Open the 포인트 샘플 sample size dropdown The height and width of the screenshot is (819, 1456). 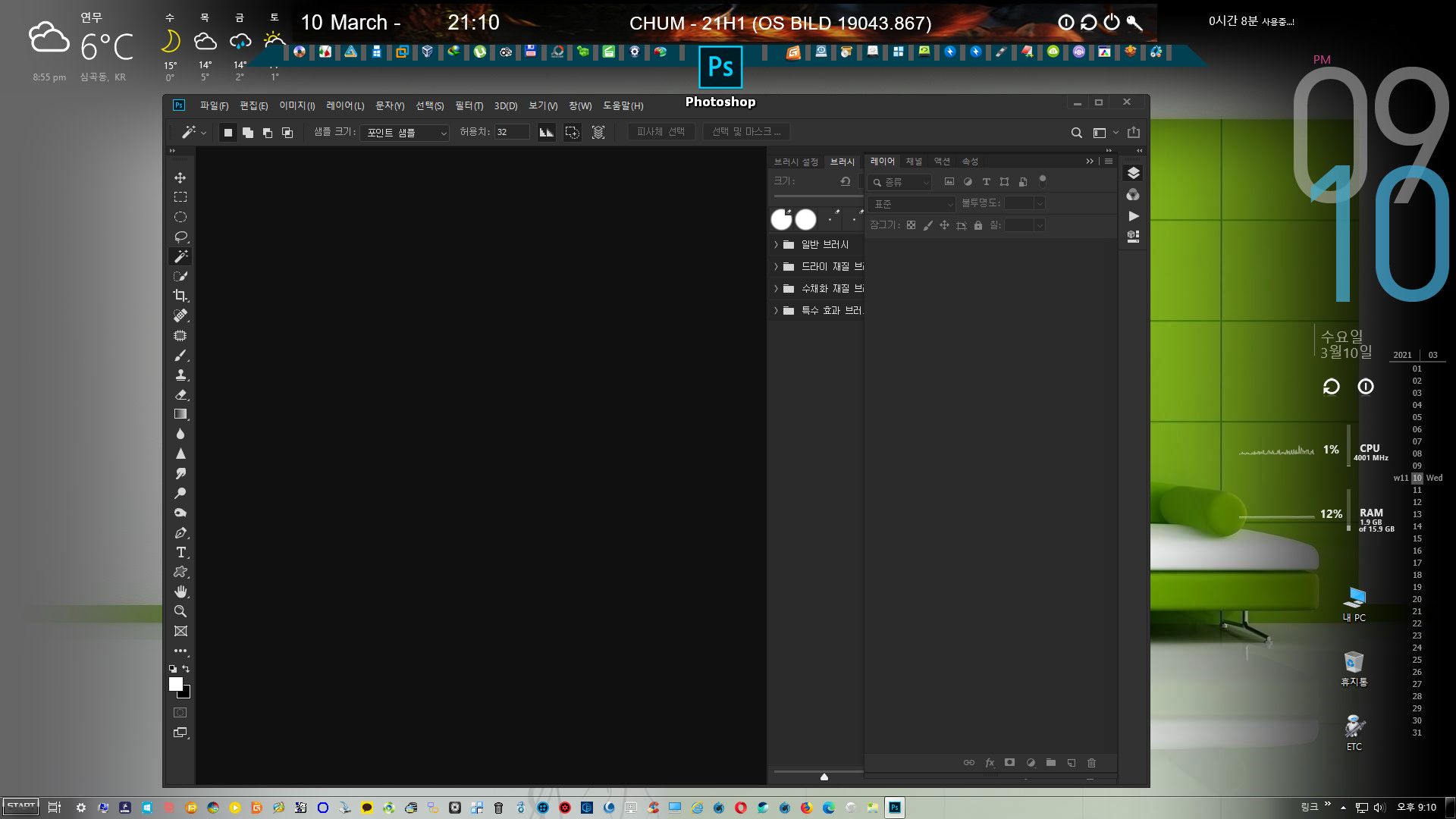point(405,133)
